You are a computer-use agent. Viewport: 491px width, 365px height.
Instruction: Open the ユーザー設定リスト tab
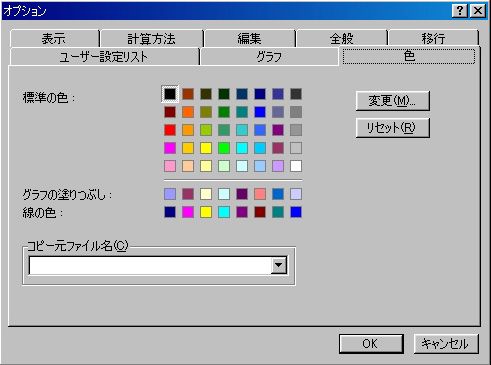click(104, 57)
